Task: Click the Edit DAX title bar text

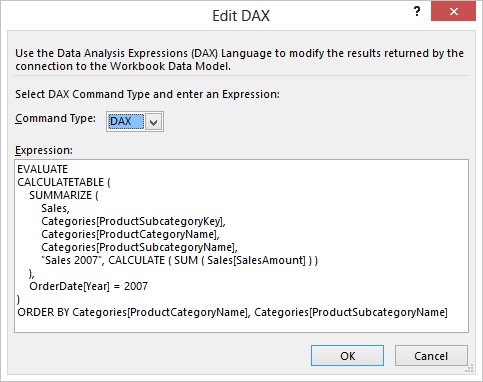Action: pyautogui.click(x=241, y=16)
